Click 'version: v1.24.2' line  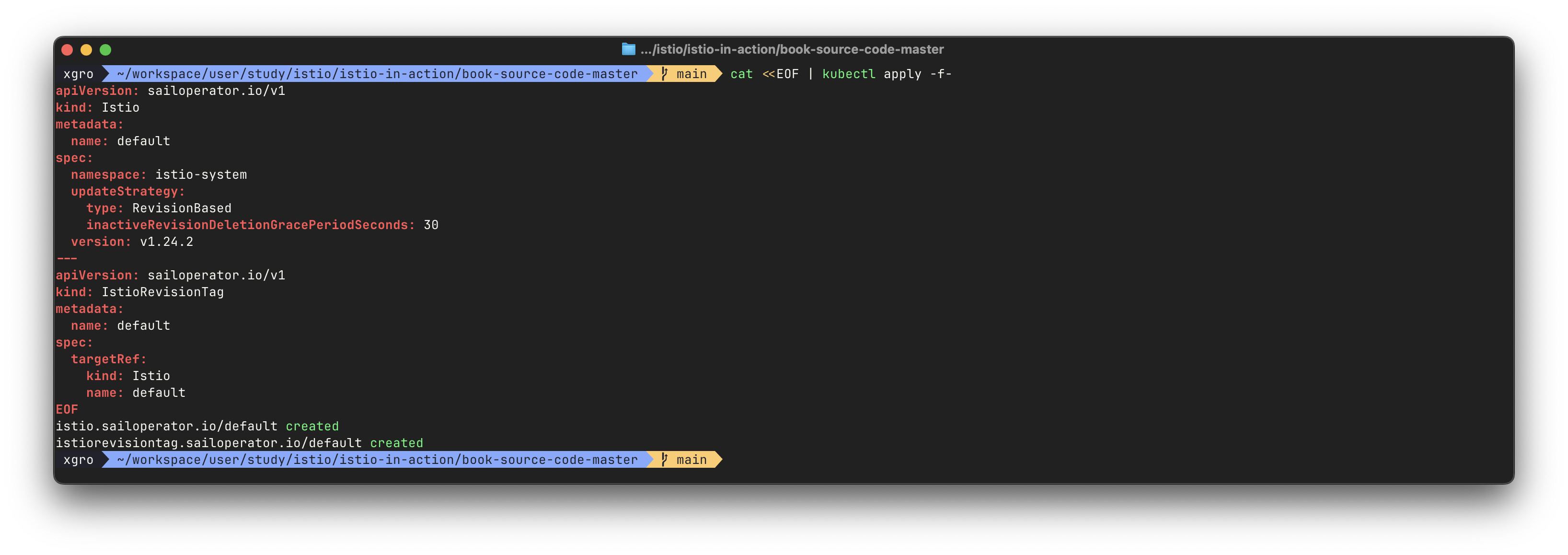click(132, 242)
